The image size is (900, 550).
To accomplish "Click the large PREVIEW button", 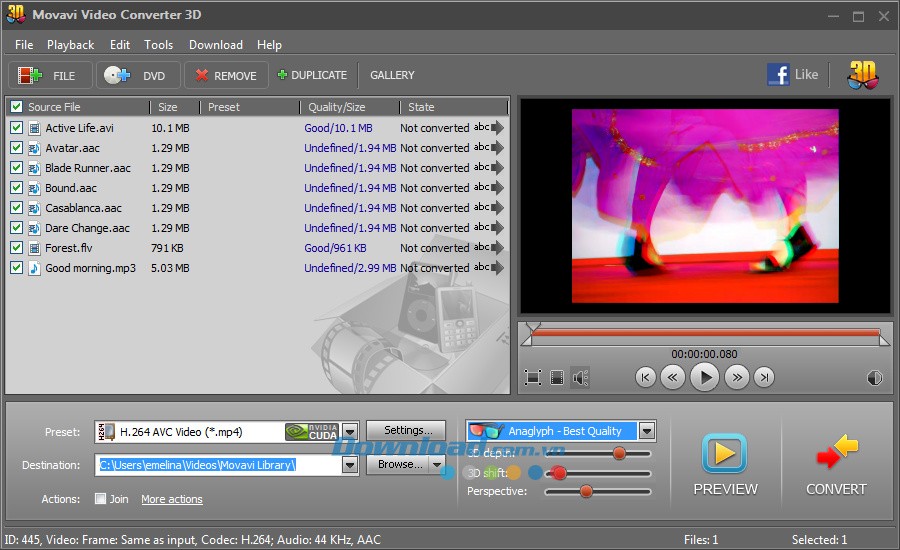I will click(x=725, y=464).
